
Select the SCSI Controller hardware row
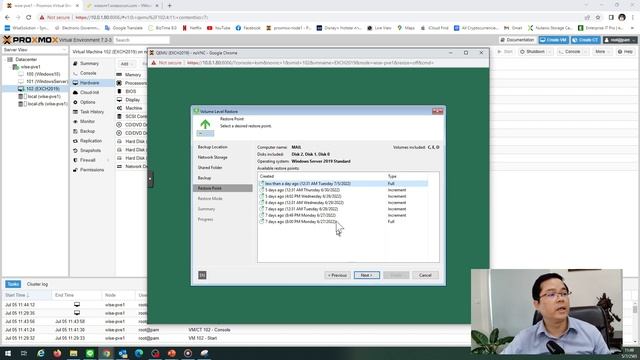[131, 116]
